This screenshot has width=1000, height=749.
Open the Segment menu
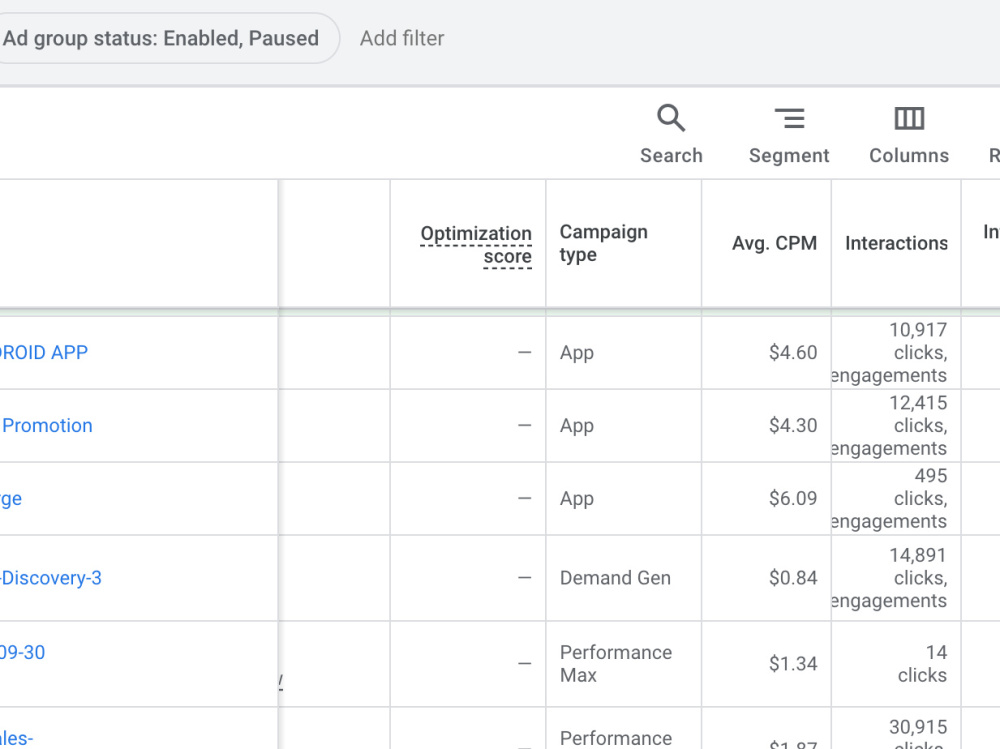click(789, 135)
